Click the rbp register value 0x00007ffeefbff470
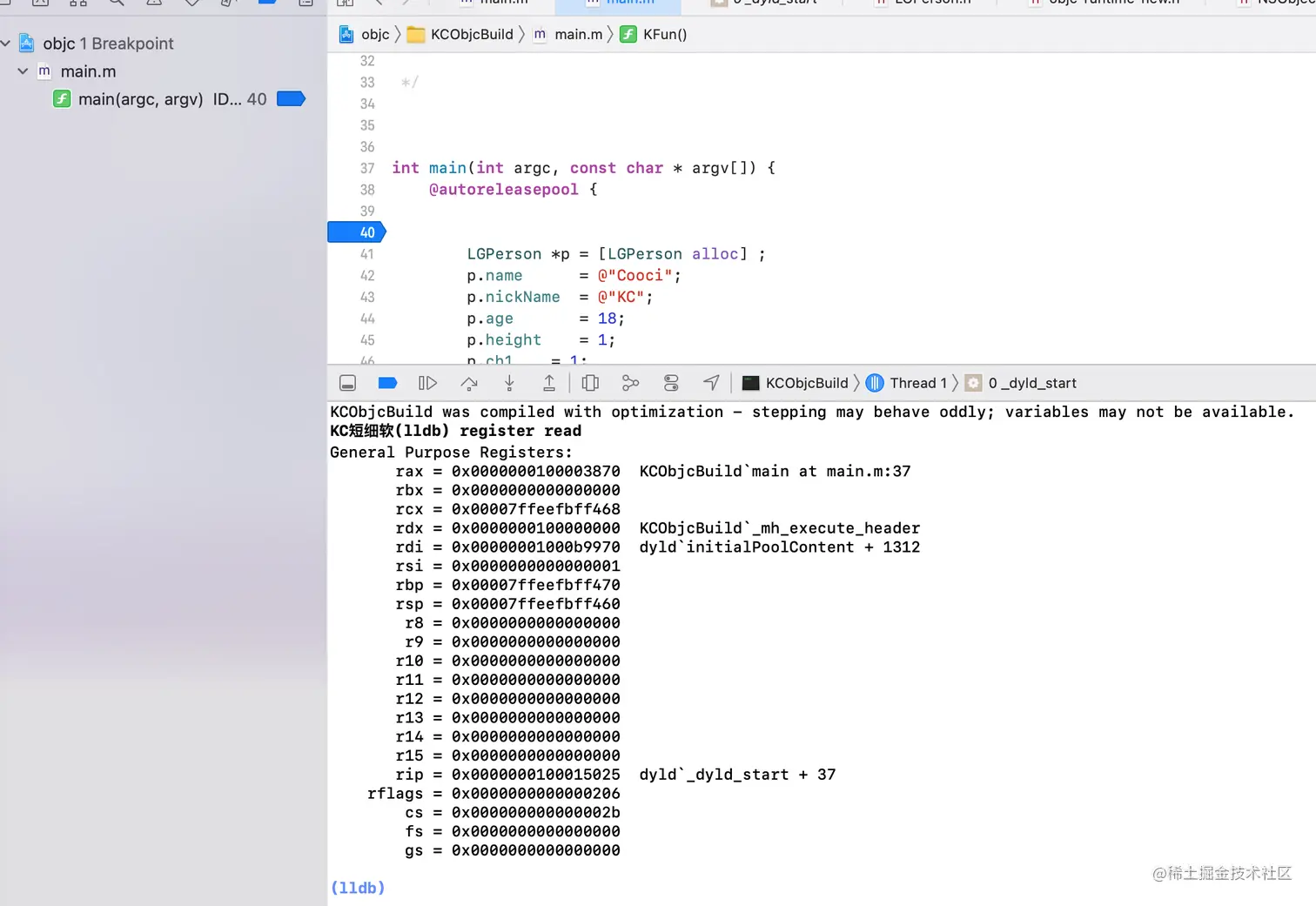Screen dimensions: 1316x906 (536, 586)
